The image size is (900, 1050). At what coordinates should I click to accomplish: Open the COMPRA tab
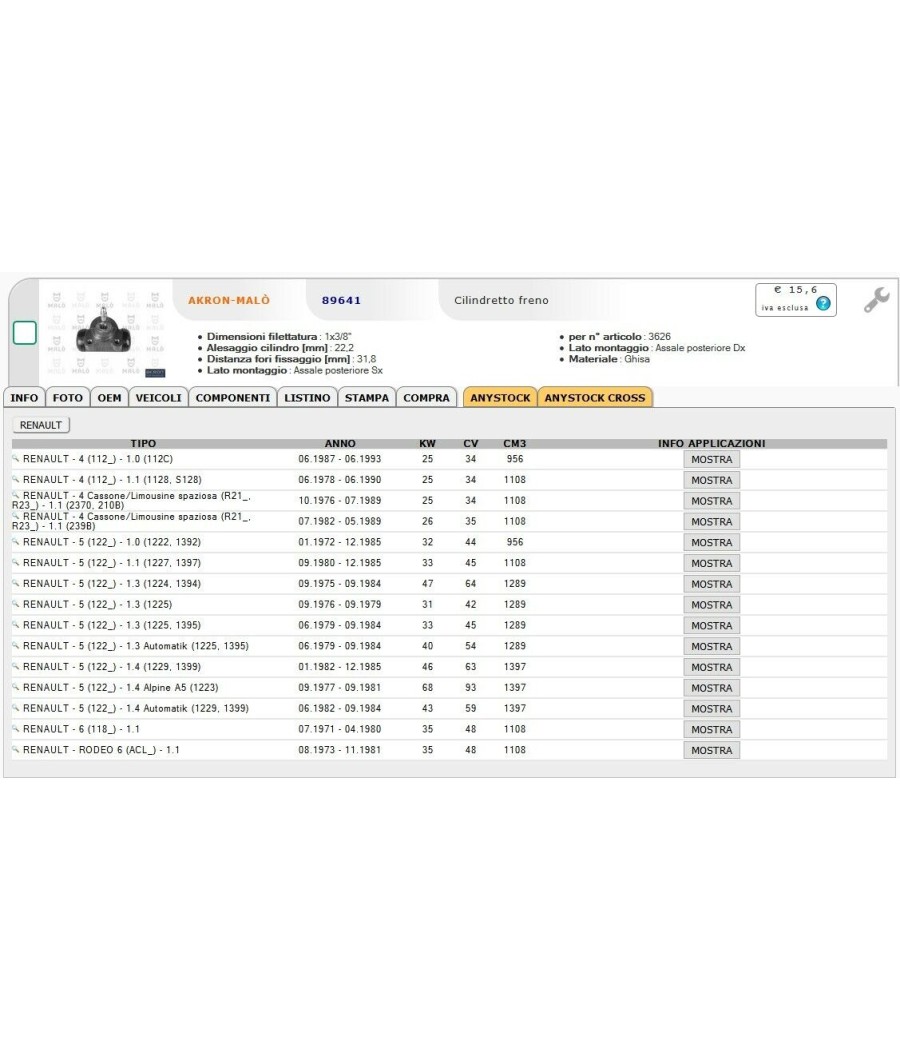427,398
